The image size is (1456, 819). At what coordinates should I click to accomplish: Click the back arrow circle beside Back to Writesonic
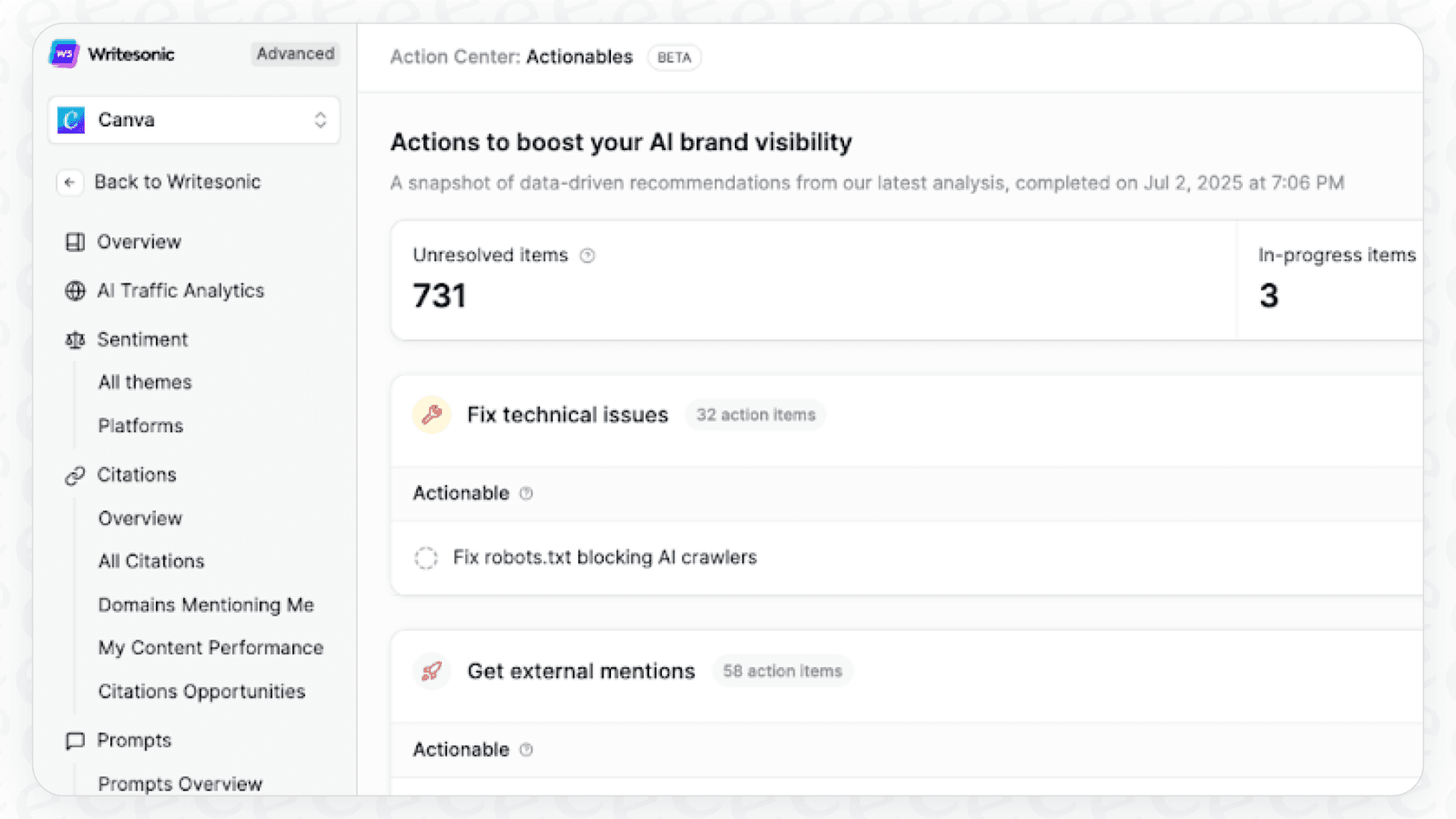(69, 183)
